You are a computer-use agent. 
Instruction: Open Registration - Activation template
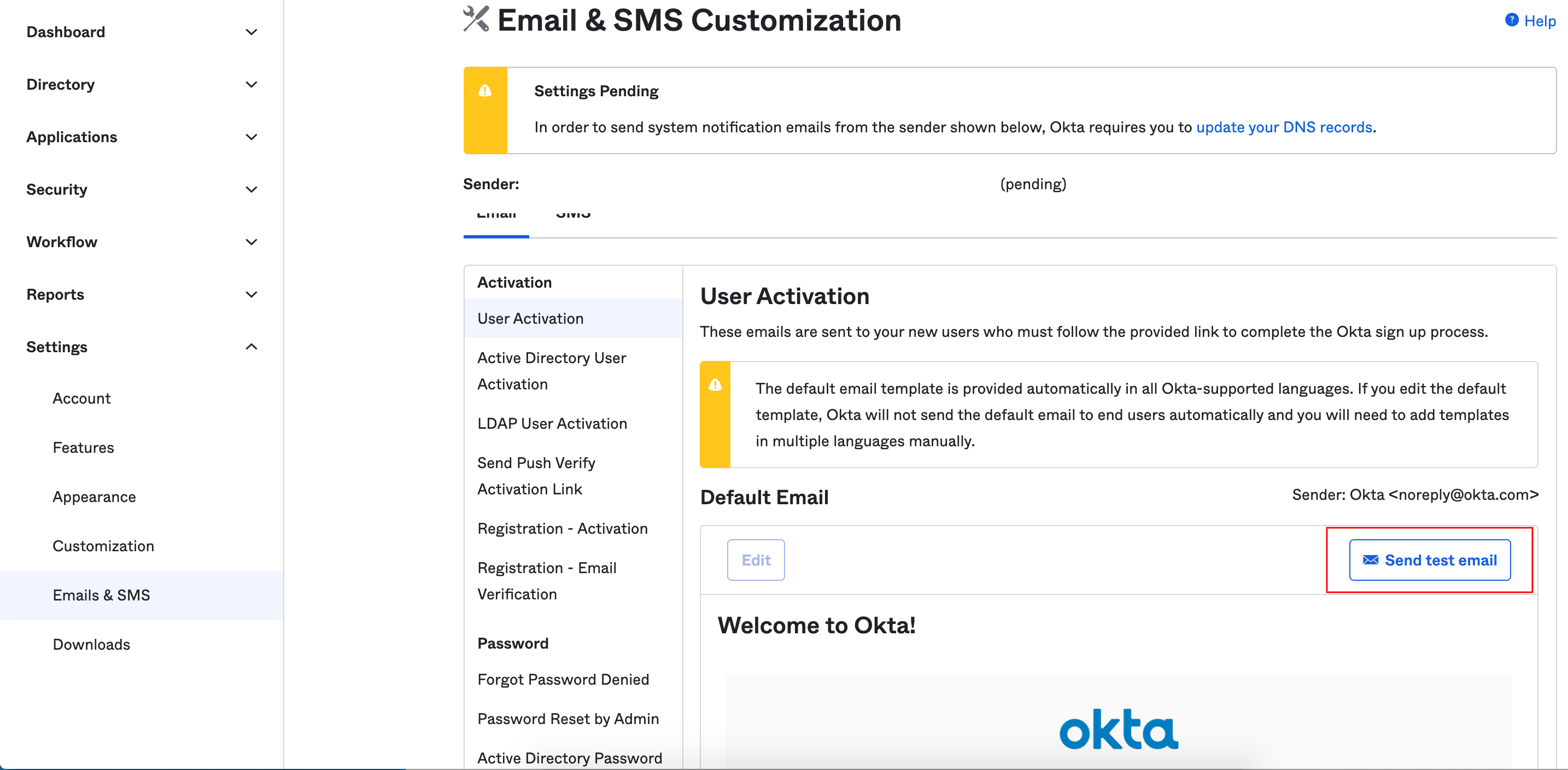tap(563, 528)
